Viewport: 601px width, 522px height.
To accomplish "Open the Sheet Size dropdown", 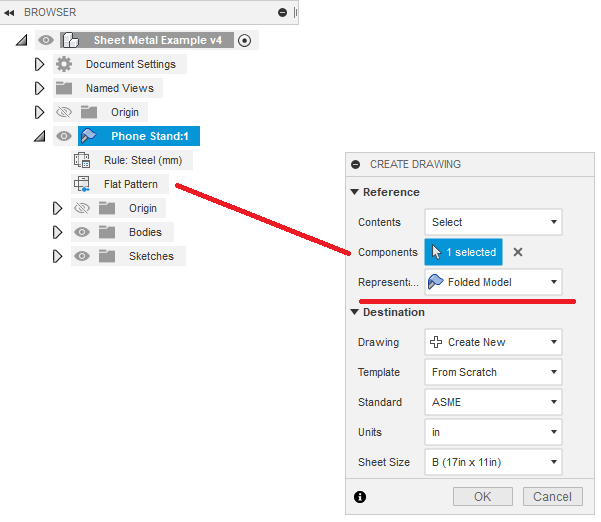I will click(x=493, y=462).
